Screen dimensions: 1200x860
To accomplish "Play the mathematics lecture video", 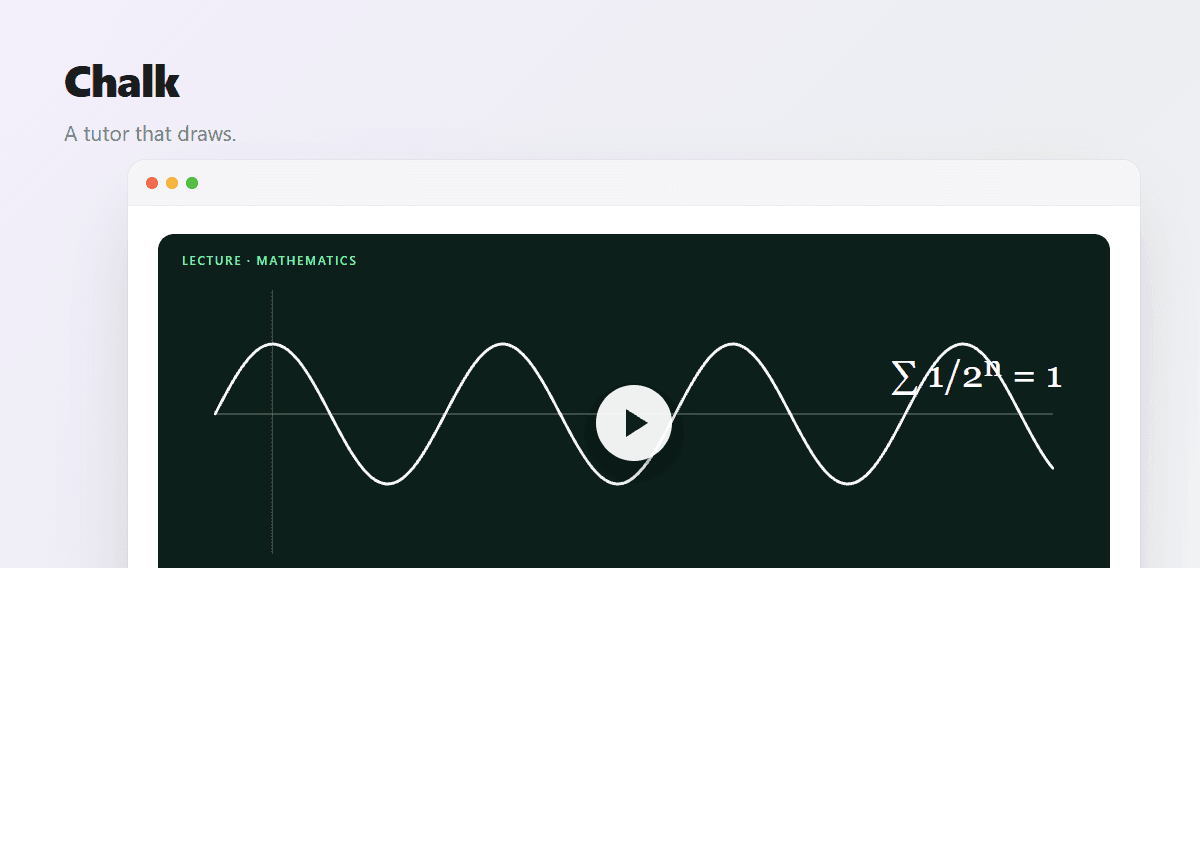I will 634,423.
